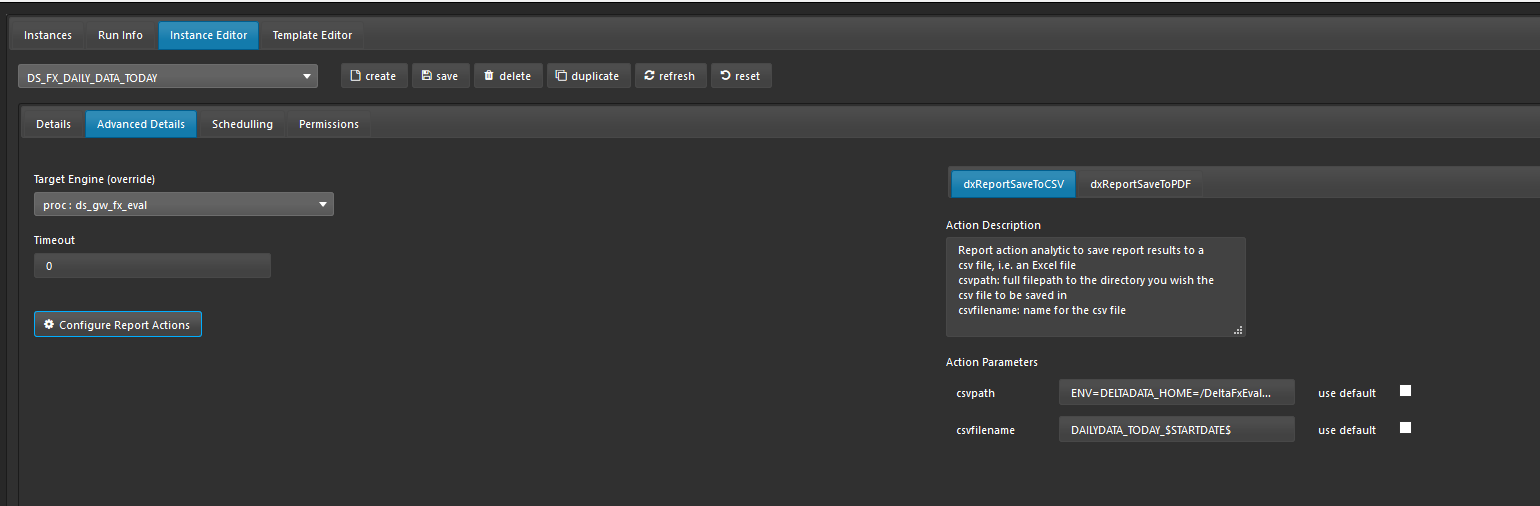
Task: Open the Target Engine override dropdown
Action: click(184, 204)
